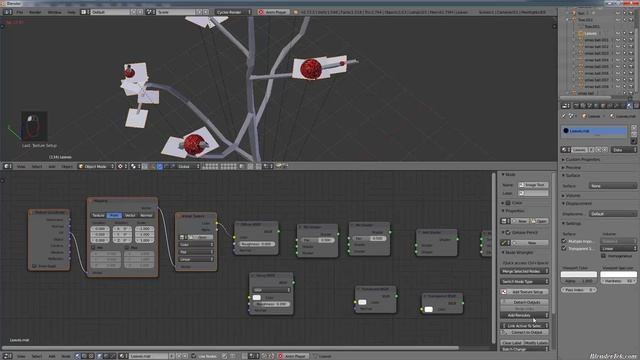Click the add material slot plus icon

pos(634,128)
